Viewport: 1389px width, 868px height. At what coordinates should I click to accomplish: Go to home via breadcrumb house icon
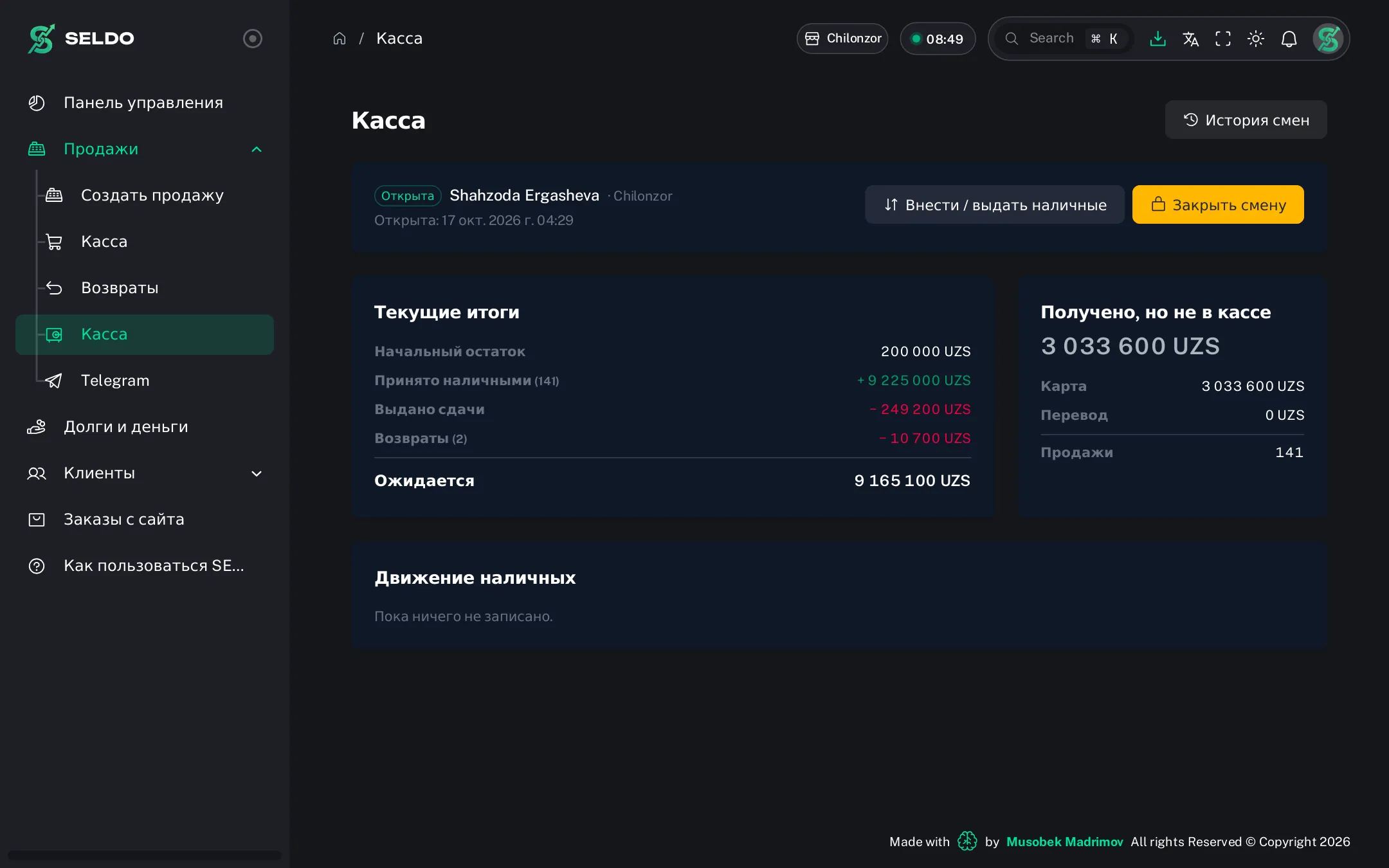pyautogui.click(x=340, y=39)
